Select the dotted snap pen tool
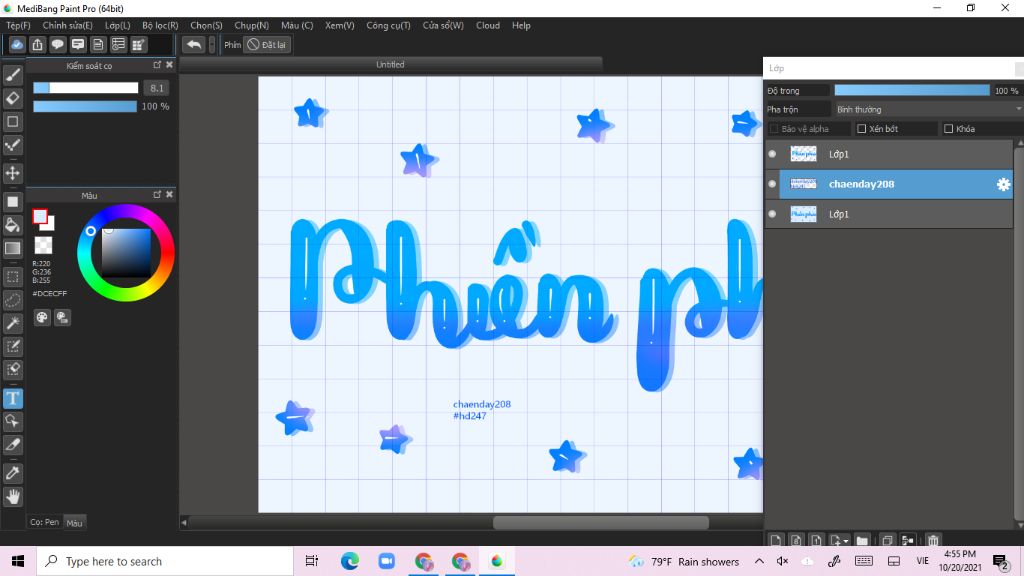Viewport: 1024px width, 576px height. 12,145
